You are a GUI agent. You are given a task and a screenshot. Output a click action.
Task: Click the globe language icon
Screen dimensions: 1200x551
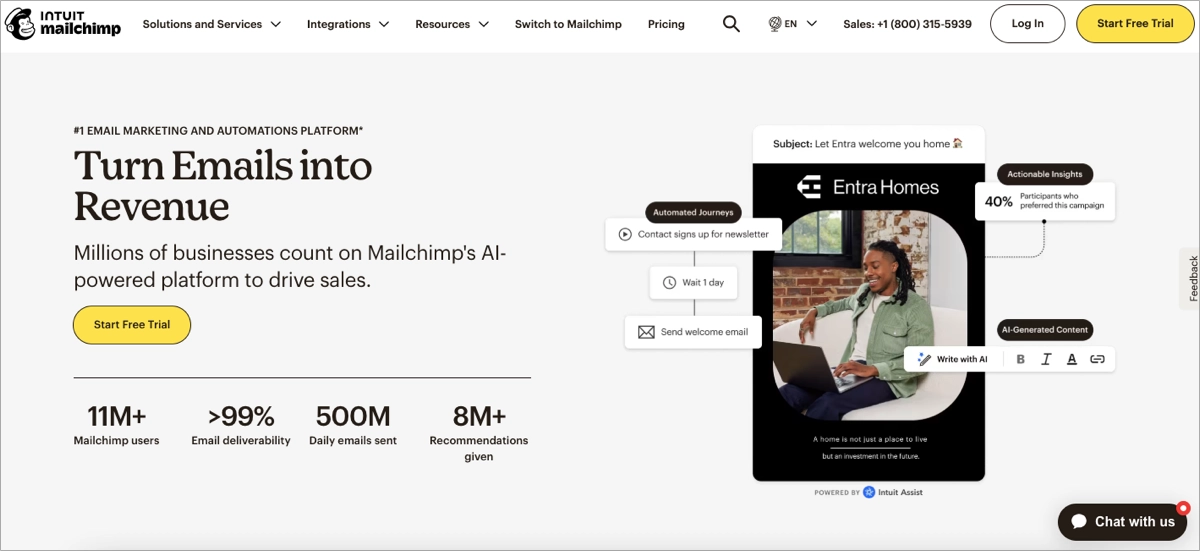(x=775, y=24)
